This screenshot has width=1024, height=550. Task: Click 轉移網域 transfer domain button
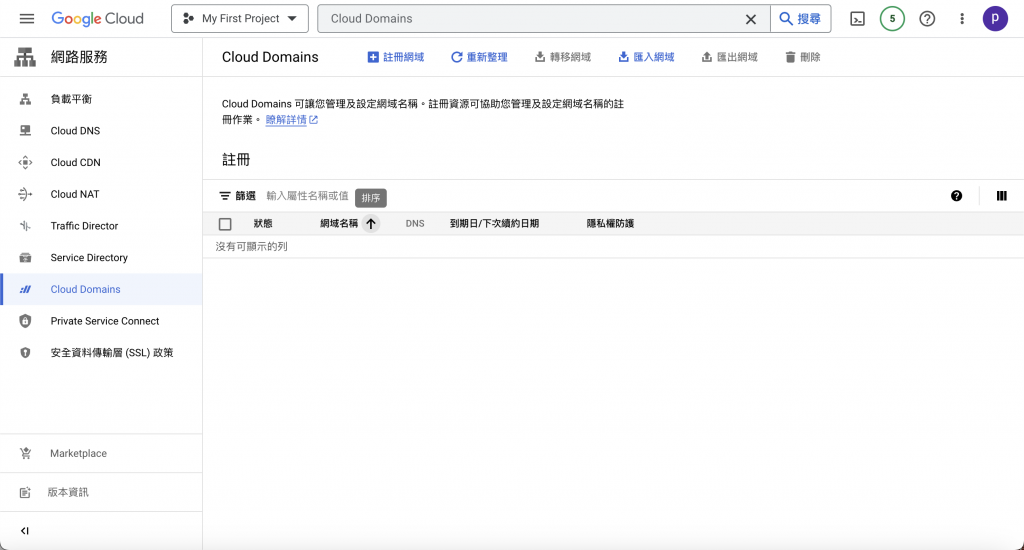point(562,57)
